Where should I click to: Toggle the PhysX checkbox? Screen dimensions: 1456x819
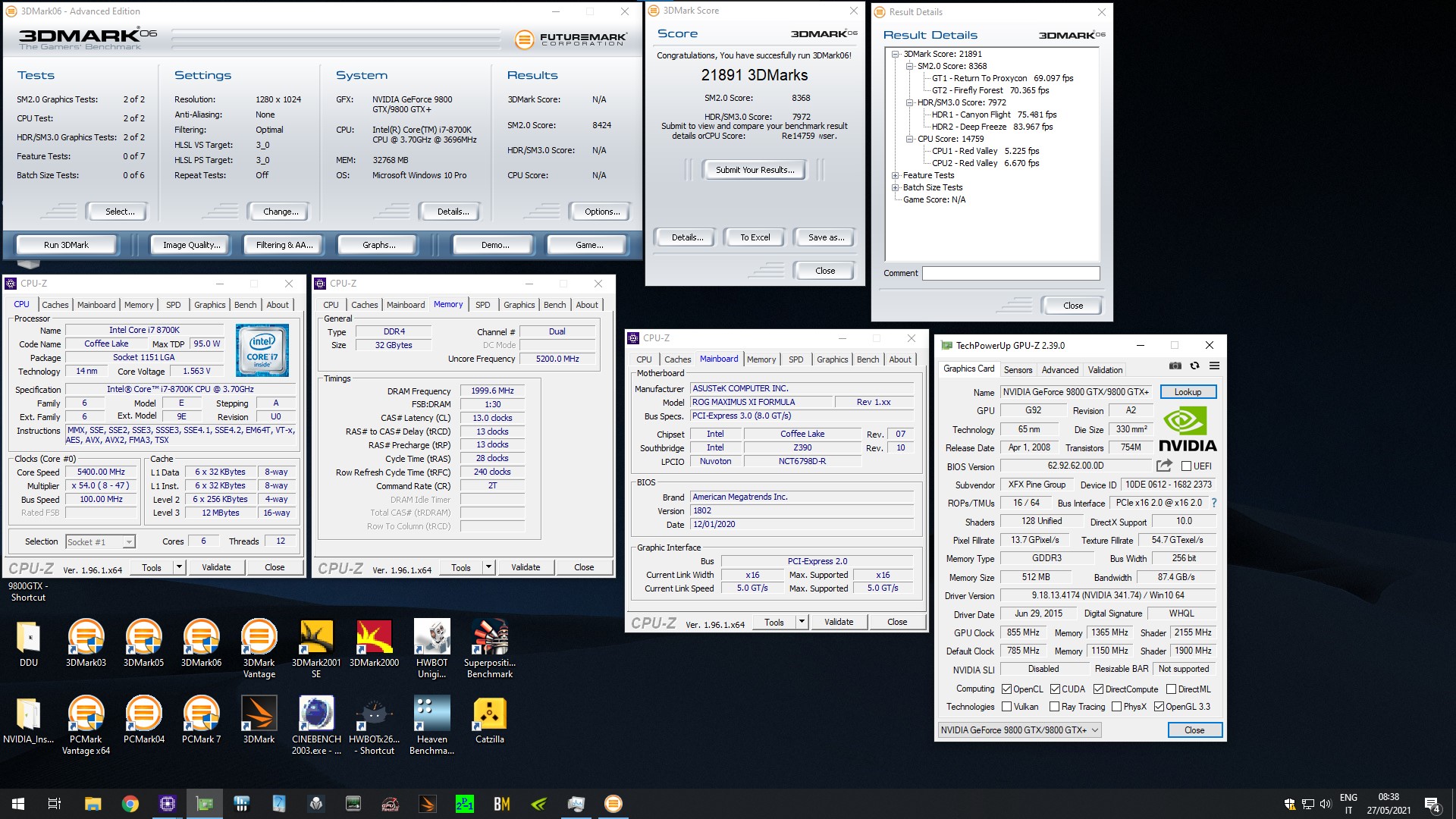(x=1116, y=707)
